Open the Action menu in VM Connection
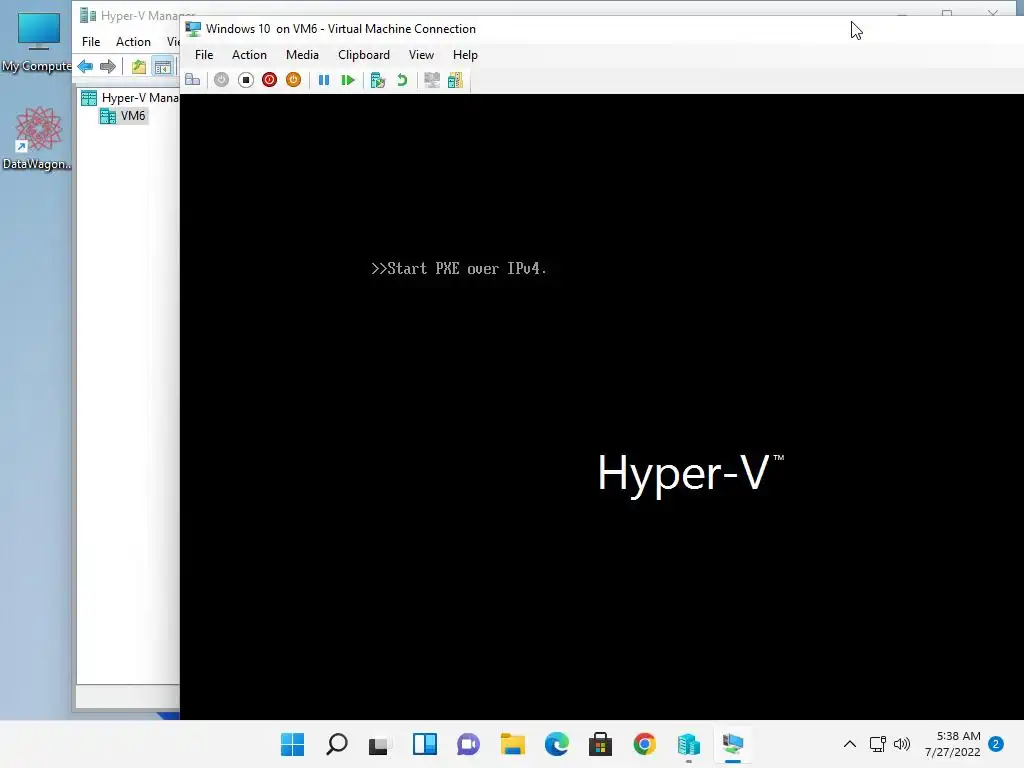The image size is (1024, 768). pos(249,55)
